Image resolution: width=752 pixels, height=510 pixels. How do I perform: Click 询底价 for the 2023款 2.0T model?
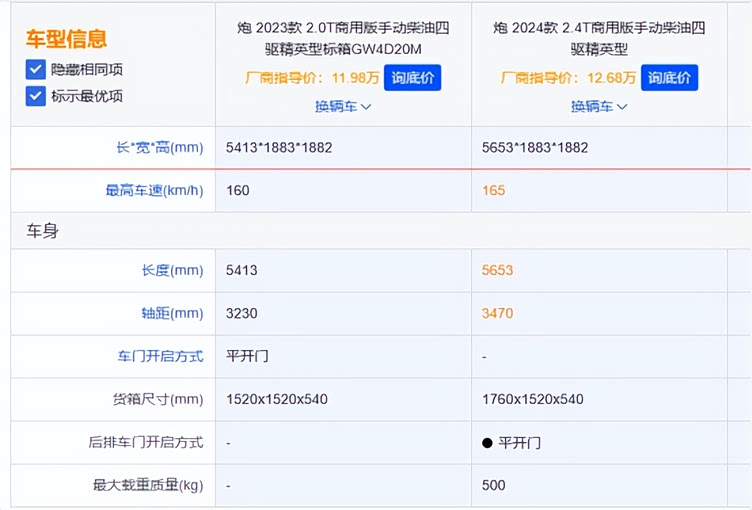[412, 78]
